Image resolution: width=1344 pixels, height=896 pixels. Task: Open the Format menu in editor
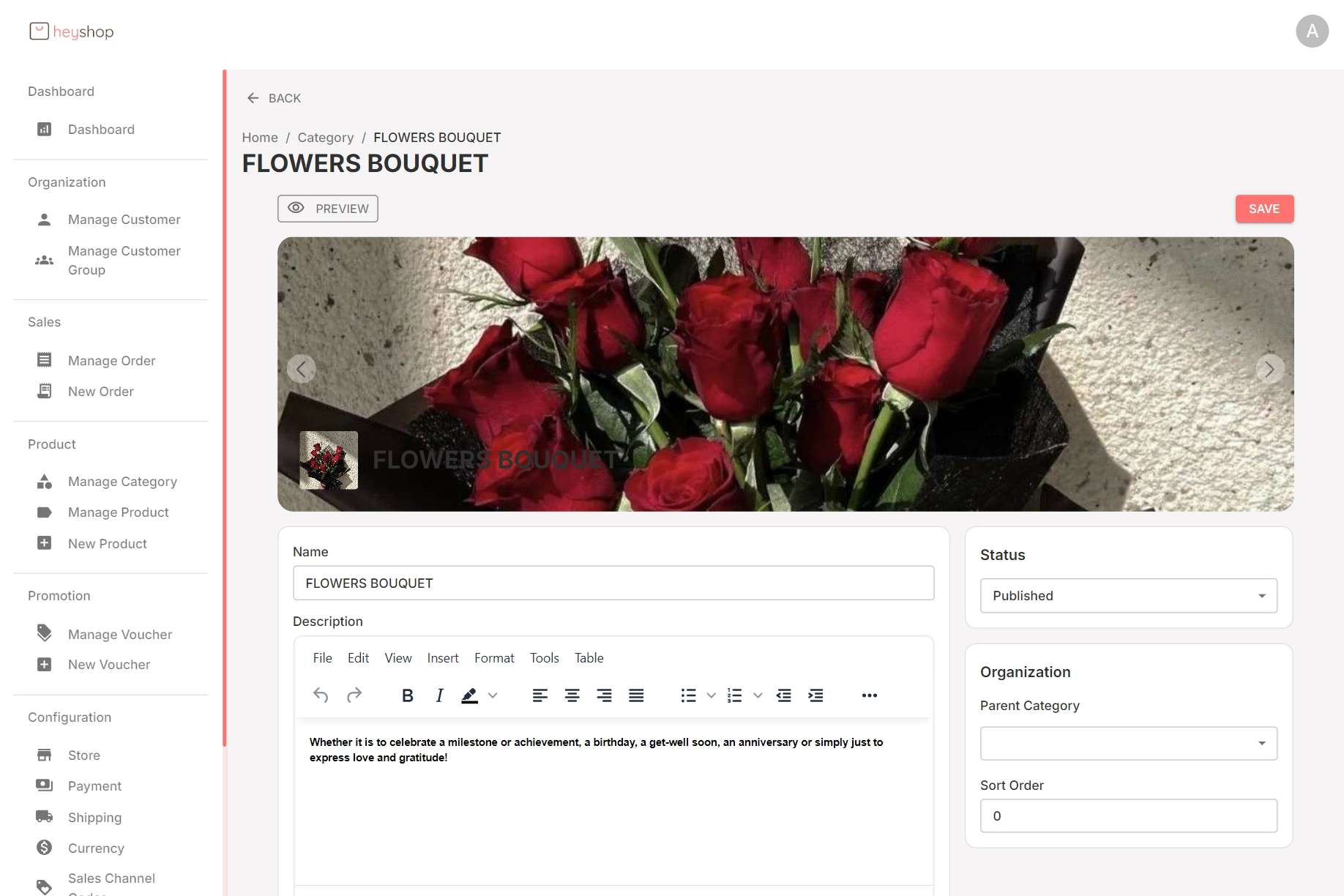494,658
